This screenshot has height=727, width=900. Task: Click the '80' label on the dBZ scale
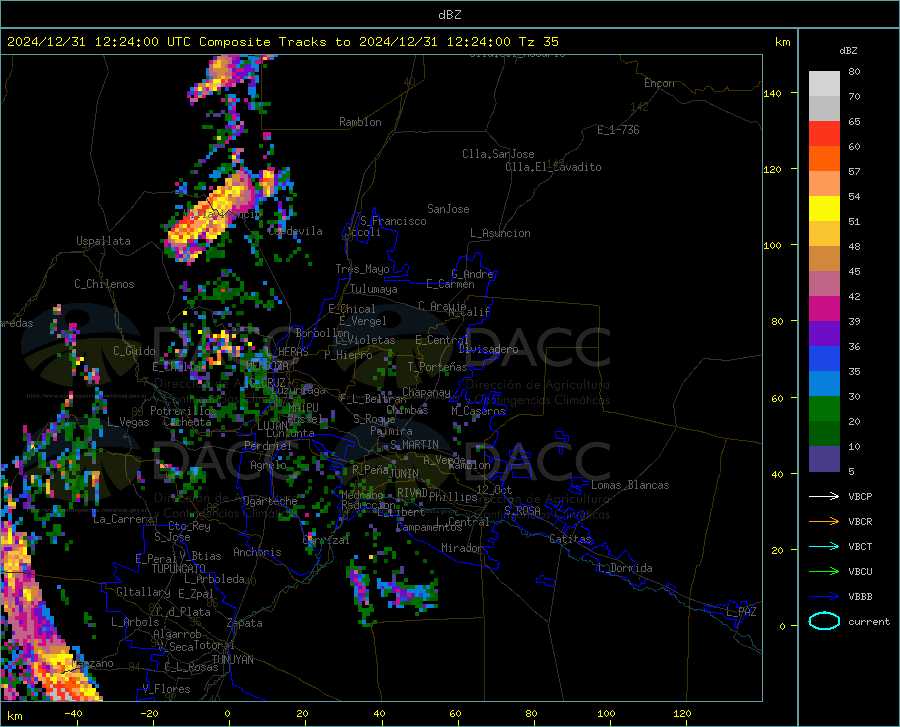[854, 72]
